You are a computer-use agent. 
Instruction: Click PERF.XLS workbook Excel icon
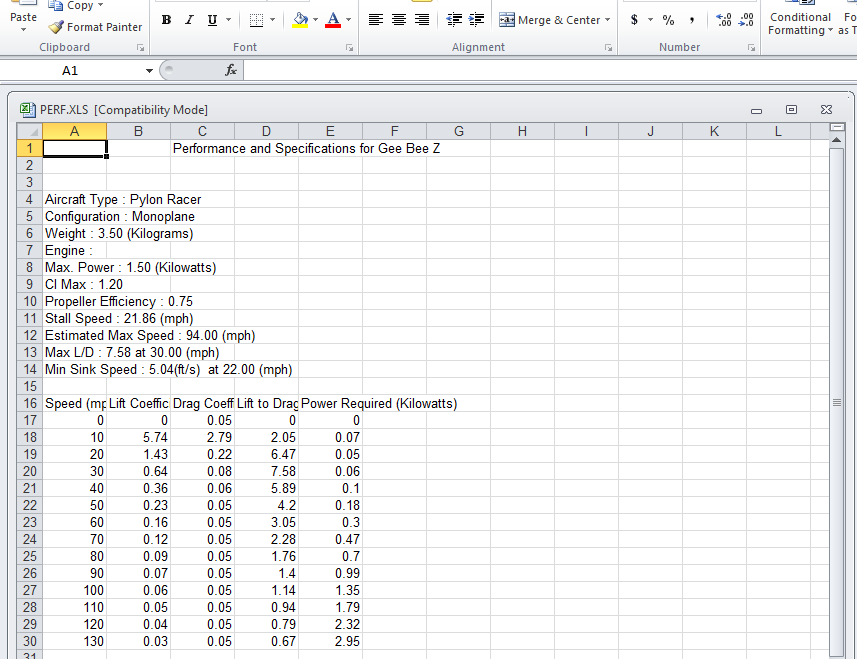pyautogui.click(x=27, y=109)
